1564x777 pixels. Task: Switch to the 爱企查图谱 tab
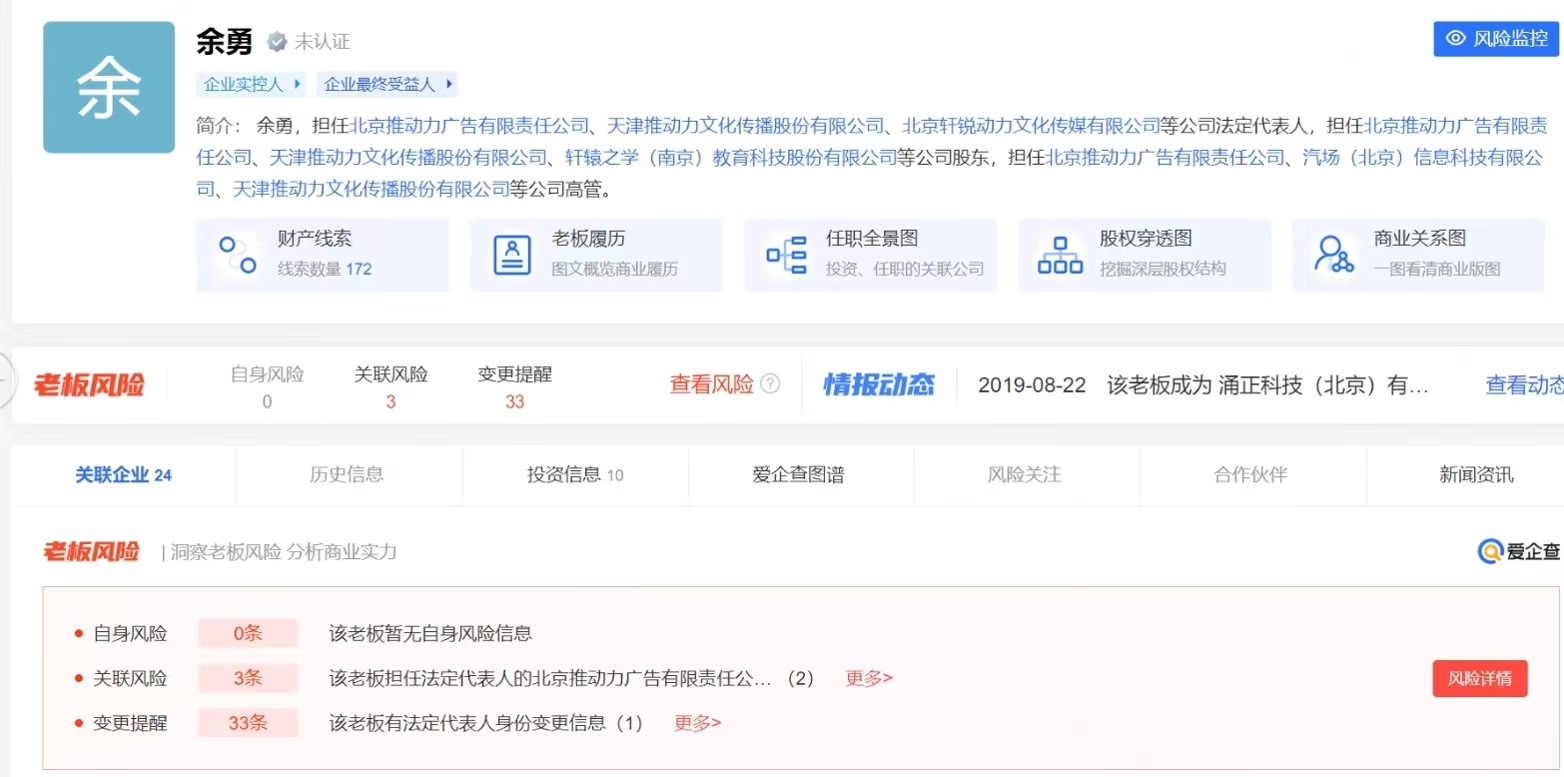[x=798, y=475]
